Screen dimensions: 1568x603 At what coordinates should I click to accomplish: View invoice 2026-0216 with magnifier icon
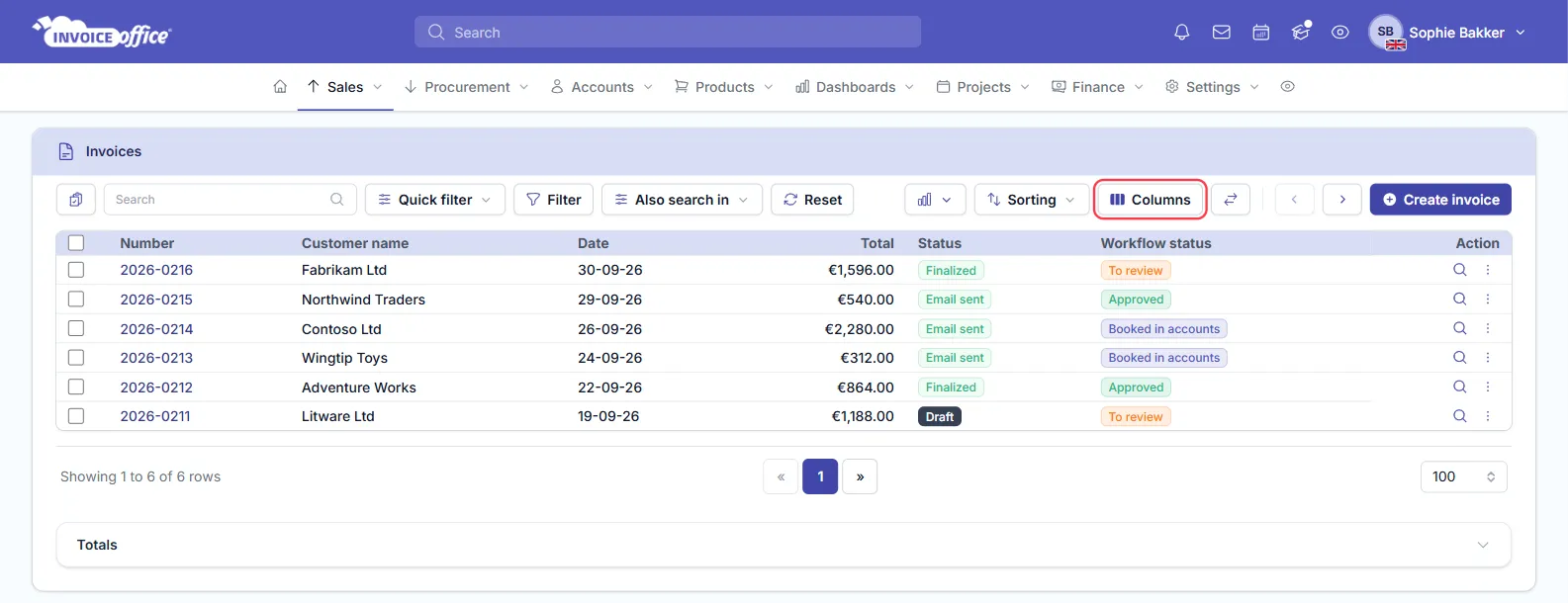pos(1459,270)
